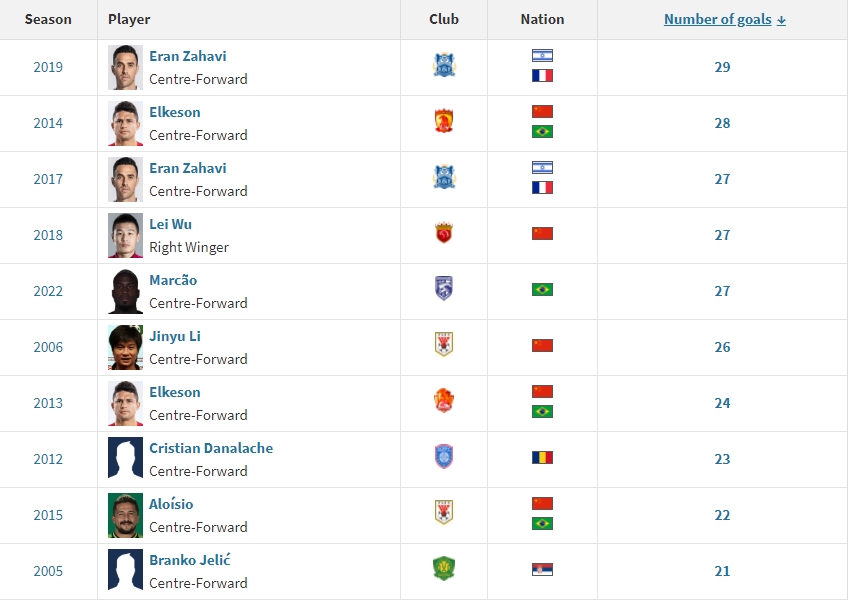Click Lei Wu's club crest icon

(x=444, y=234)
